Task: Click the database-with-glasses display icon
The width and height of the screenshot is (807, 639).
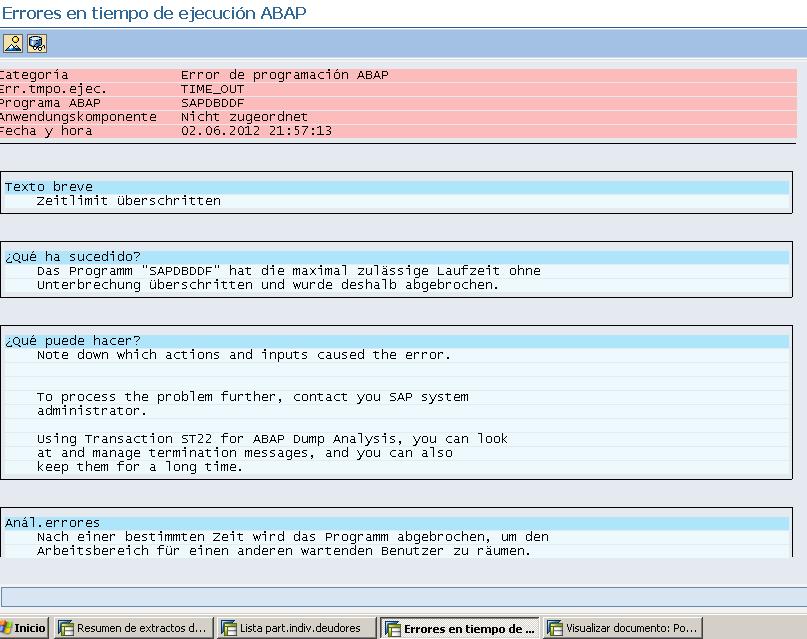Action: pyautogui.click(x=37, y=44)
